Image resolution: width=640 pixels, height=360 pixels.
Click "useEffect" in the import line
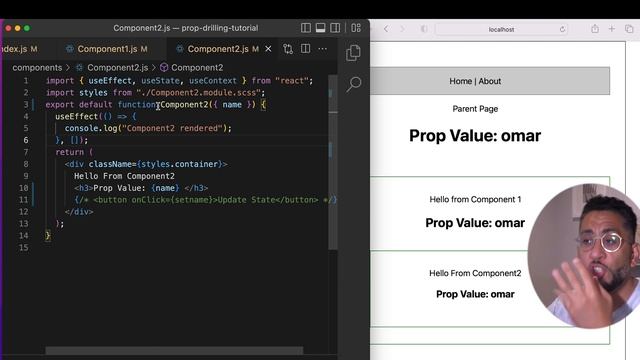click(110, 81)
